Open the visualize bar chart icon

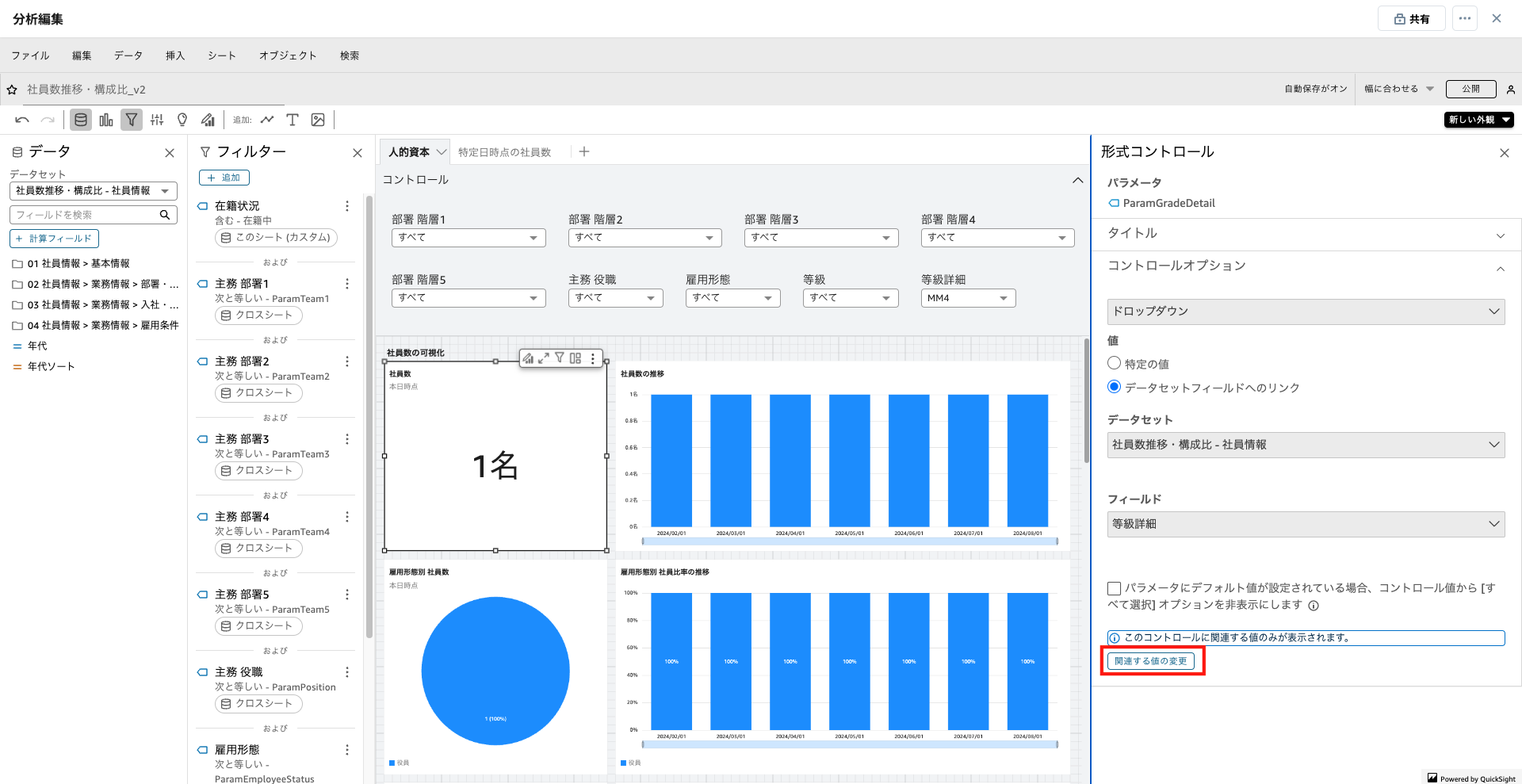(x=106, y=120)
